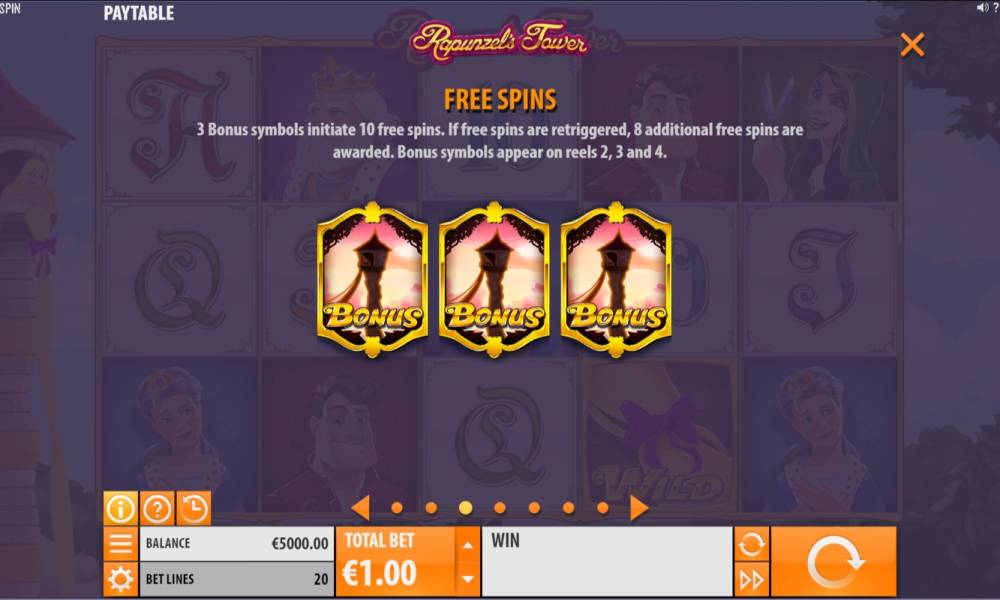Click the Total Bet €1.00 display
This screenshot has width=1000, height=600.
(396, 562)
